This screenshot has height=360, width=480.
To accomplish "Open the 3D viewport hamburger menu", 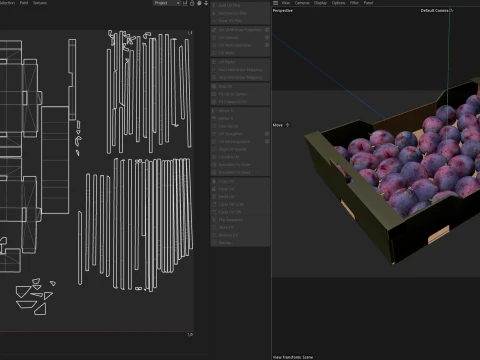I will [x=275, y=3].
